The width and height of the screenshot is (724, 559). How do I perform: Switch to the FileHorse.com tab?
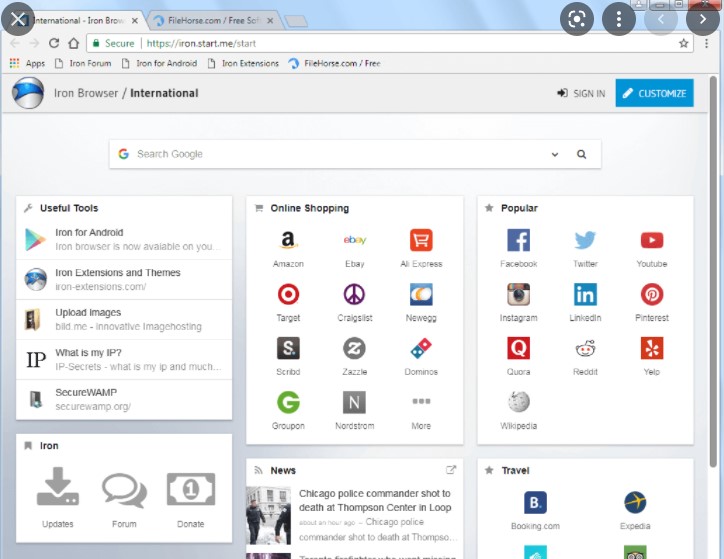click(x=212, y=20)
